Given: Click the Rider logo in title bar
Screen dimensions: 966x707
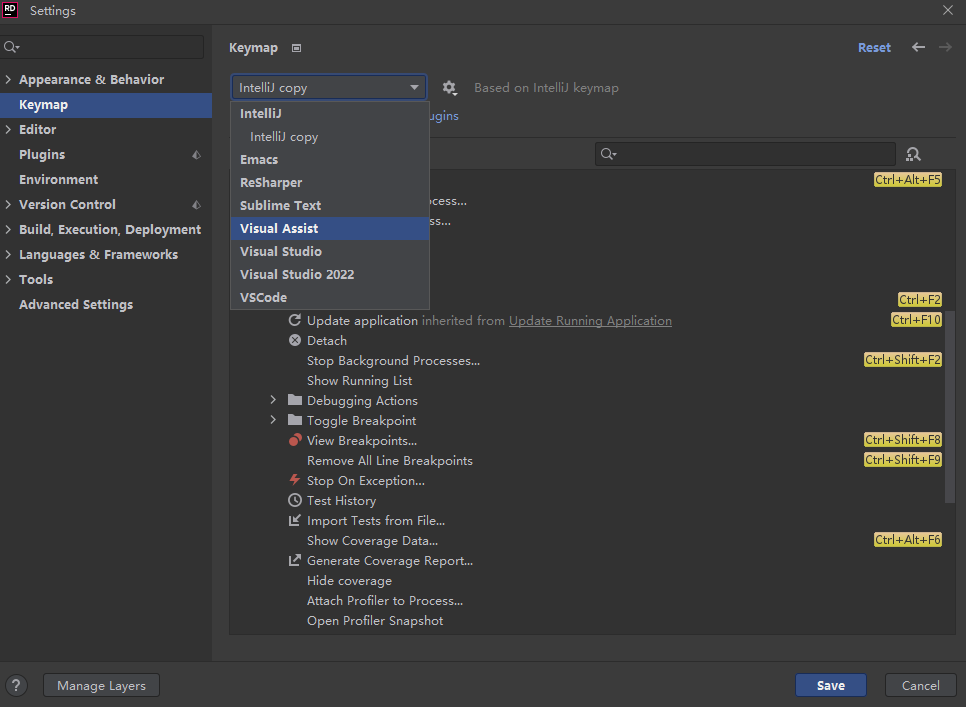Looking at the screenshot, I should pos(10,10).
